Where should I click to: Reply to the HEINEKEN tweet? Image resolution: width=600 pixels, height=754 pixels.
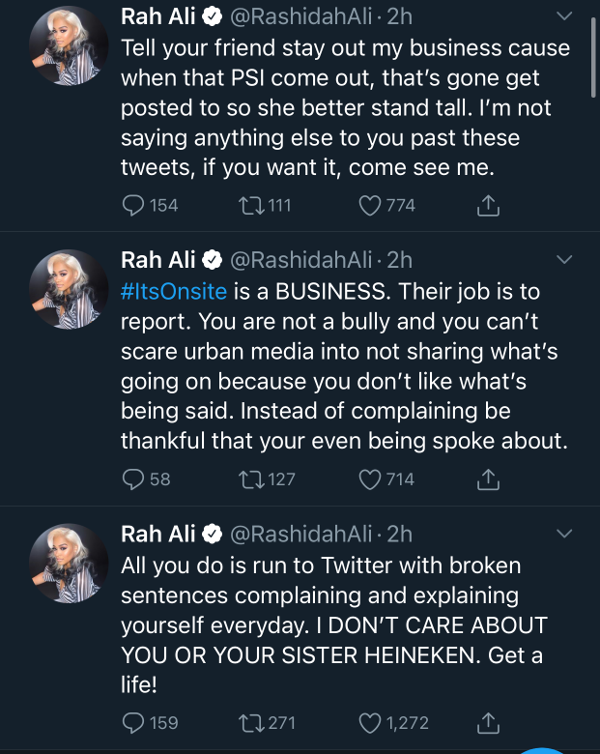pos(133,722)
